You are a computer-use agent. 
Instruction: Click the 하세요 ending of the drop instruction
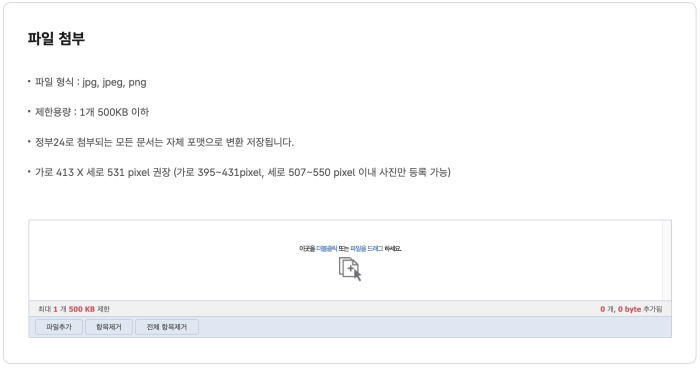[x=393, y=249]
